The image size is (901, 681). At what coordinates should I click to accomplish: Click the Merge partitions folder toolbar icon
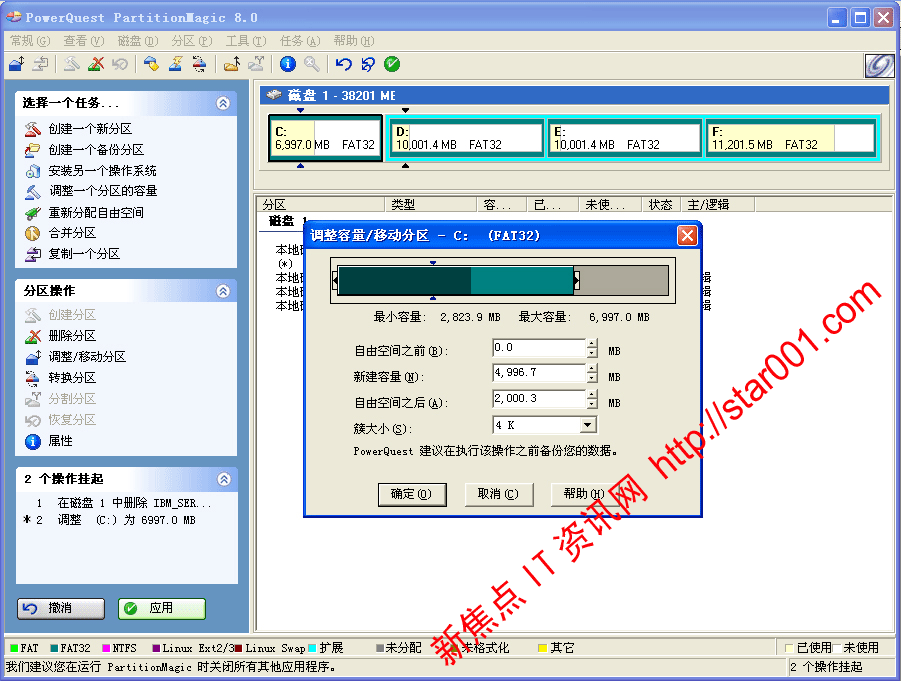point(232,64)
